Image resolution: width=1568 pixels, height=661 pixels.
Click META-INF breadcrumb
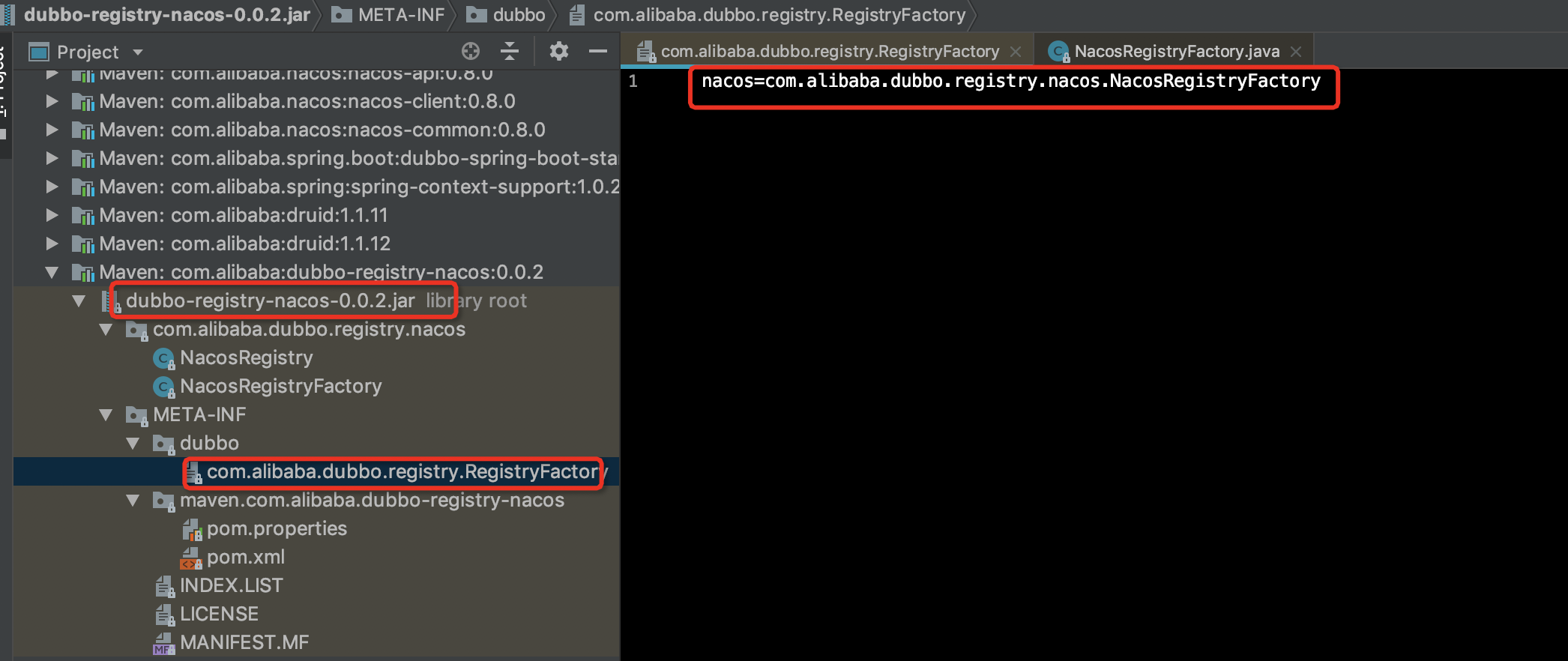pos(388,15)
